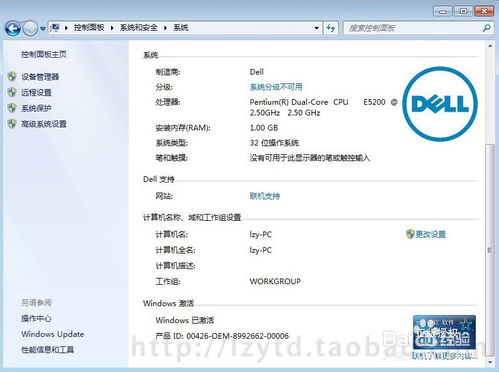Click the magnifier search icon
The image size is (499, 372).
pyautogui.click(x=487, y=28)
